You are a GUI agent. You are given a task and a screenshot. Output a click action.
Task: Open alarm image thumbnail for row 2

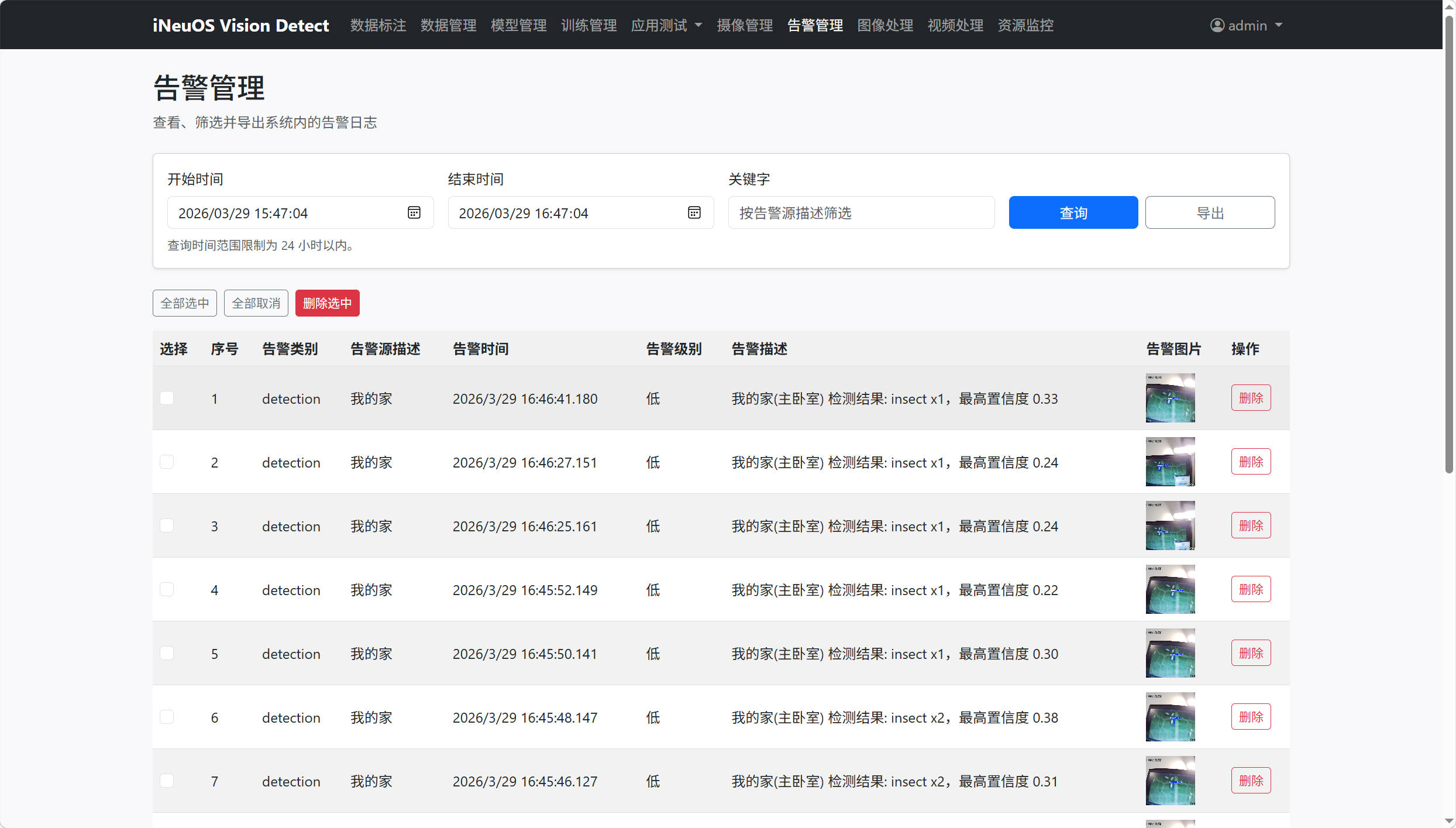pos(1170,462)
